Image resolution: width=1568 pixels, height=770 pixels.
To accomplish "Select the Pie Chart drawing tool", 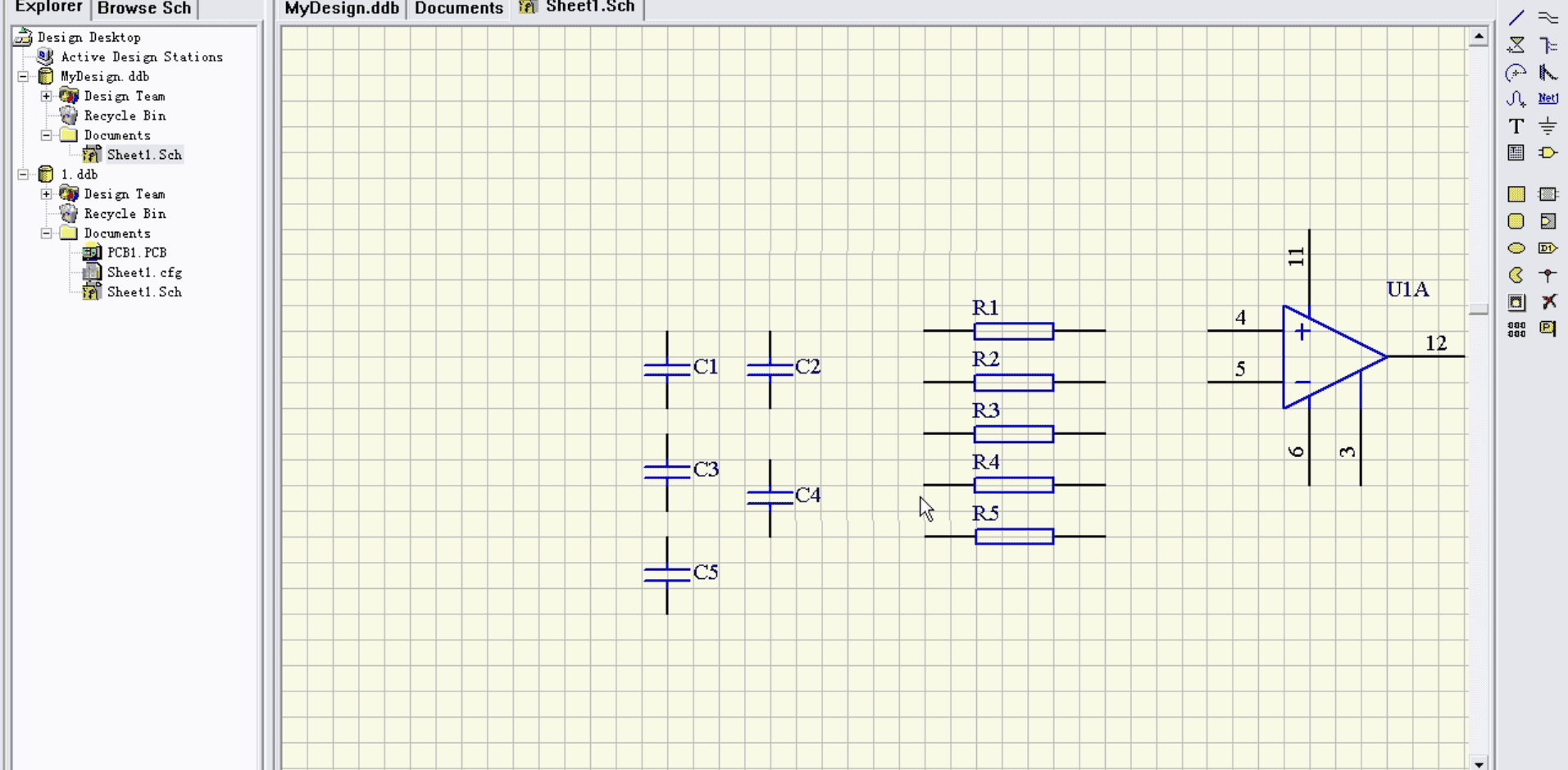I will point(1516,275).
